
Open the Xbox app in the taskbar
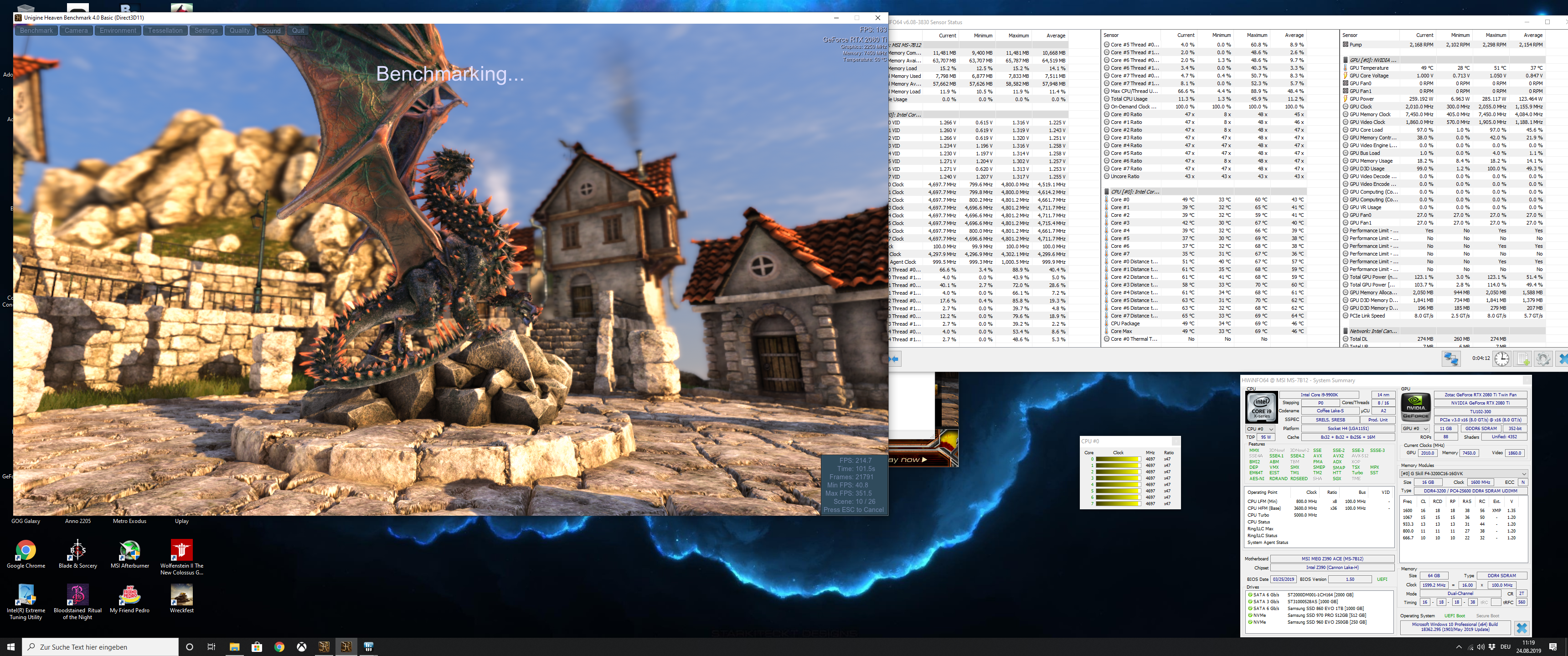coord(301,647)
